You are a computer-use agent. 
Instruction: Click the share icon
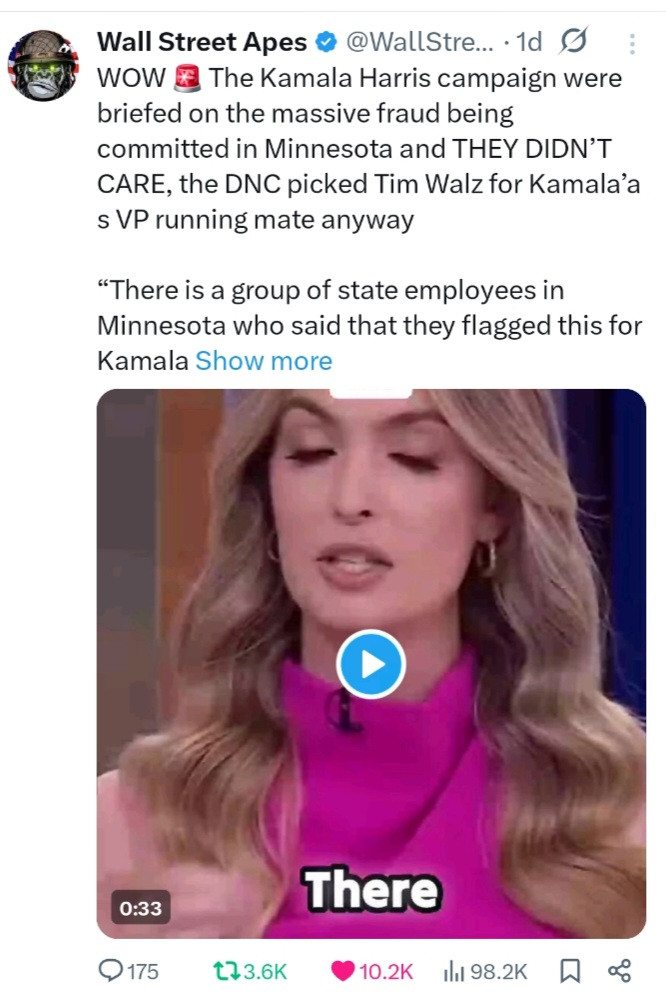coord(619,970)
